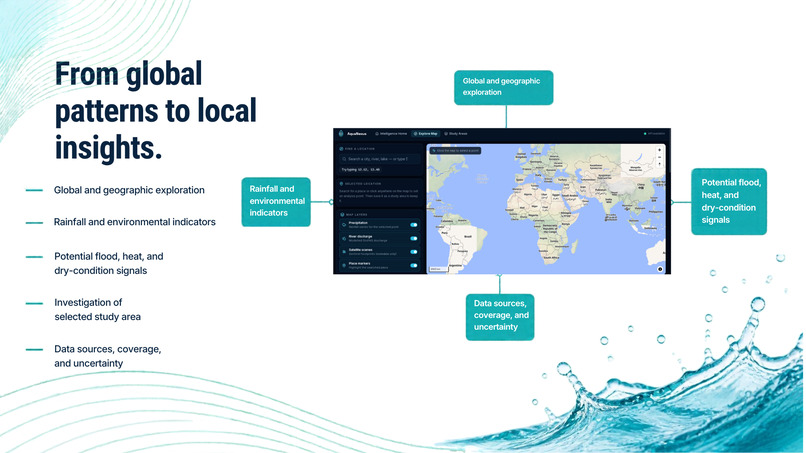Open the Intelligence Home tab
The height and width of the screenshot is (453, 806).
click(x=391, y=134)
